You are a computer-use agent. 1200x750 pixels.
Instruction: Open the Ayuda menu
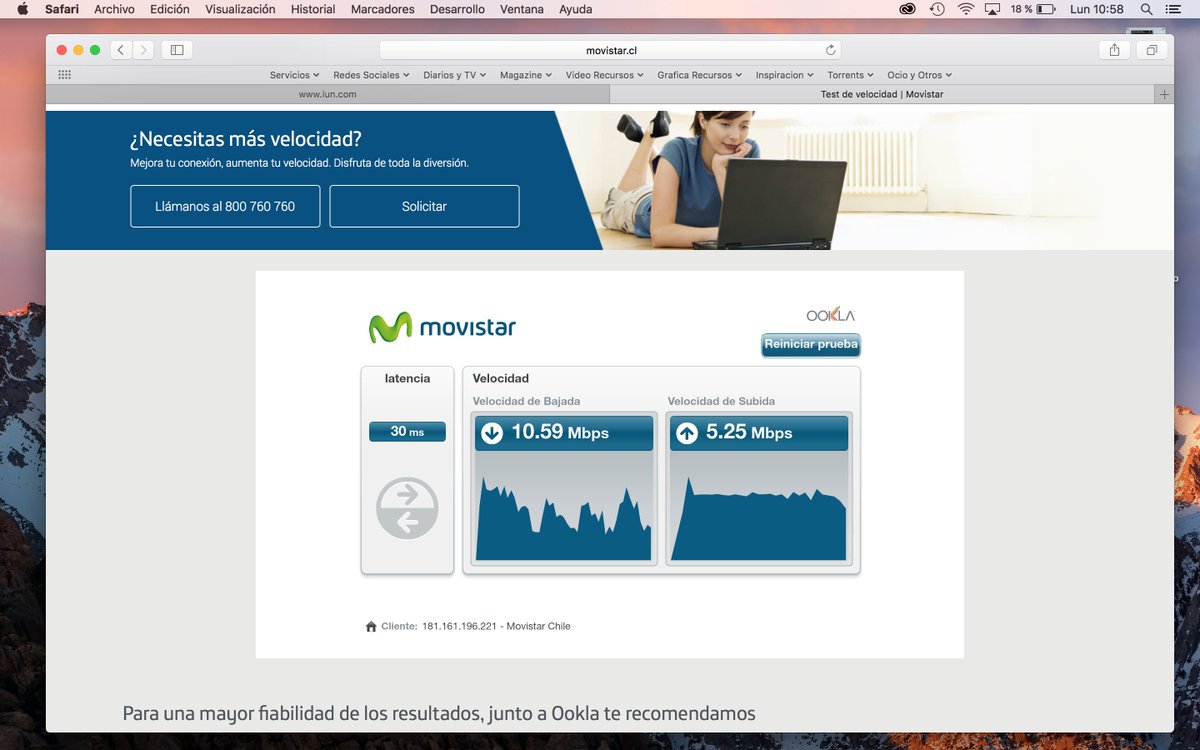pyautogui.click(x=575, y=9)
